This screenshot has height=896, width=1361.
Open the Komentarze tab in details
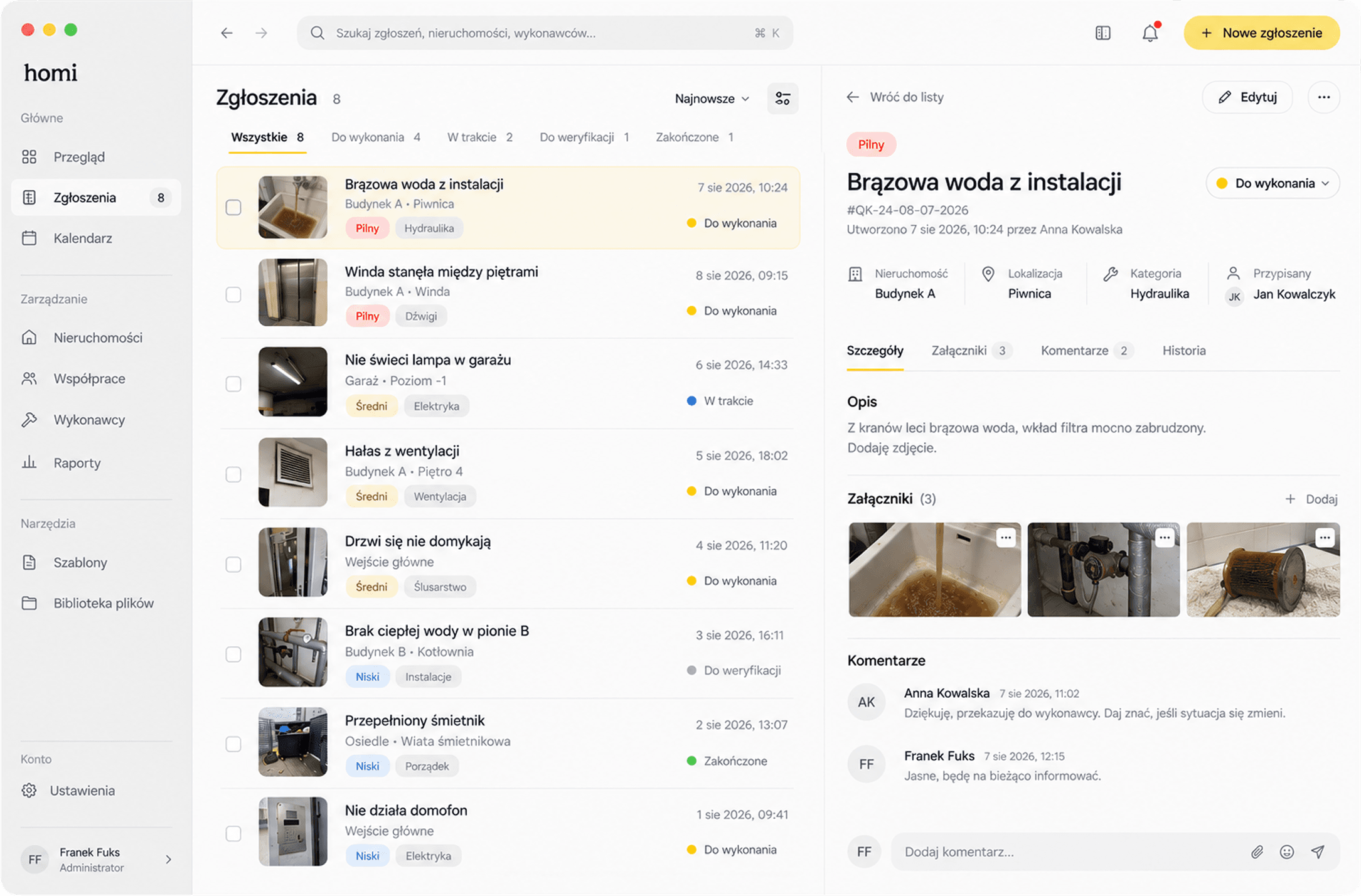(1086, 351)
